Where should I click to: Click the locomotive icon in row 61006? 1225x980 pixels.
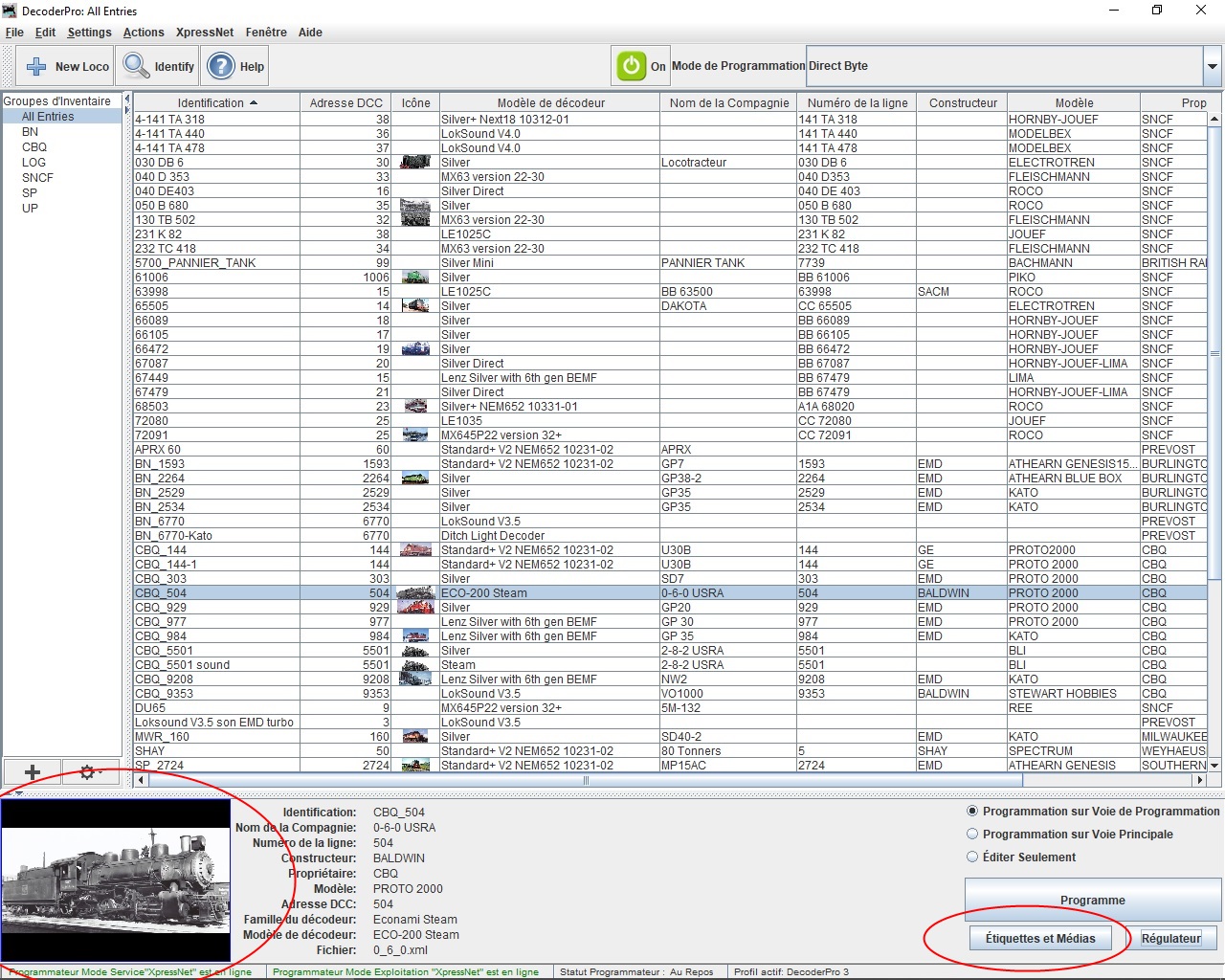tap(415, 278)
